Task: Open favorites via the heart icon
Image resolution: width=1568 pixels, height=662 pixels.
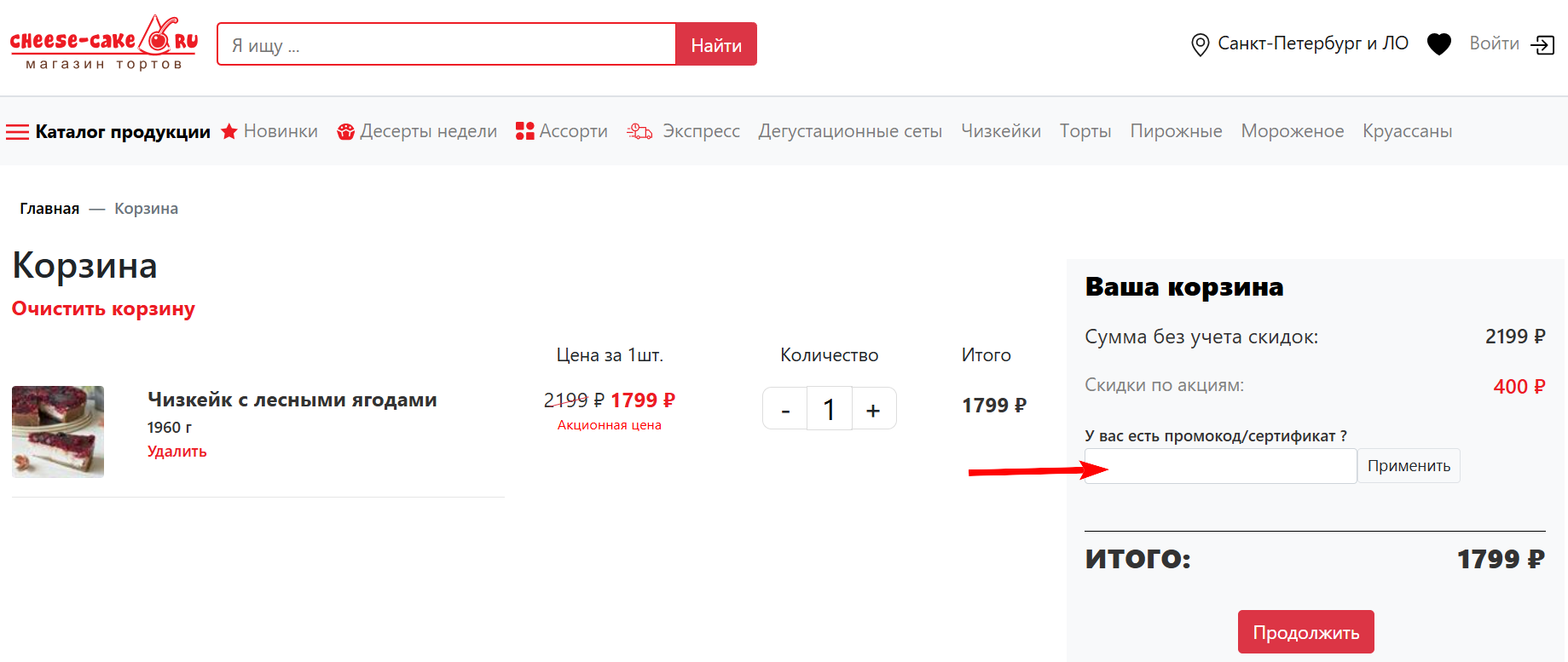Action: pyautogui.click(x=1438, y=43)
